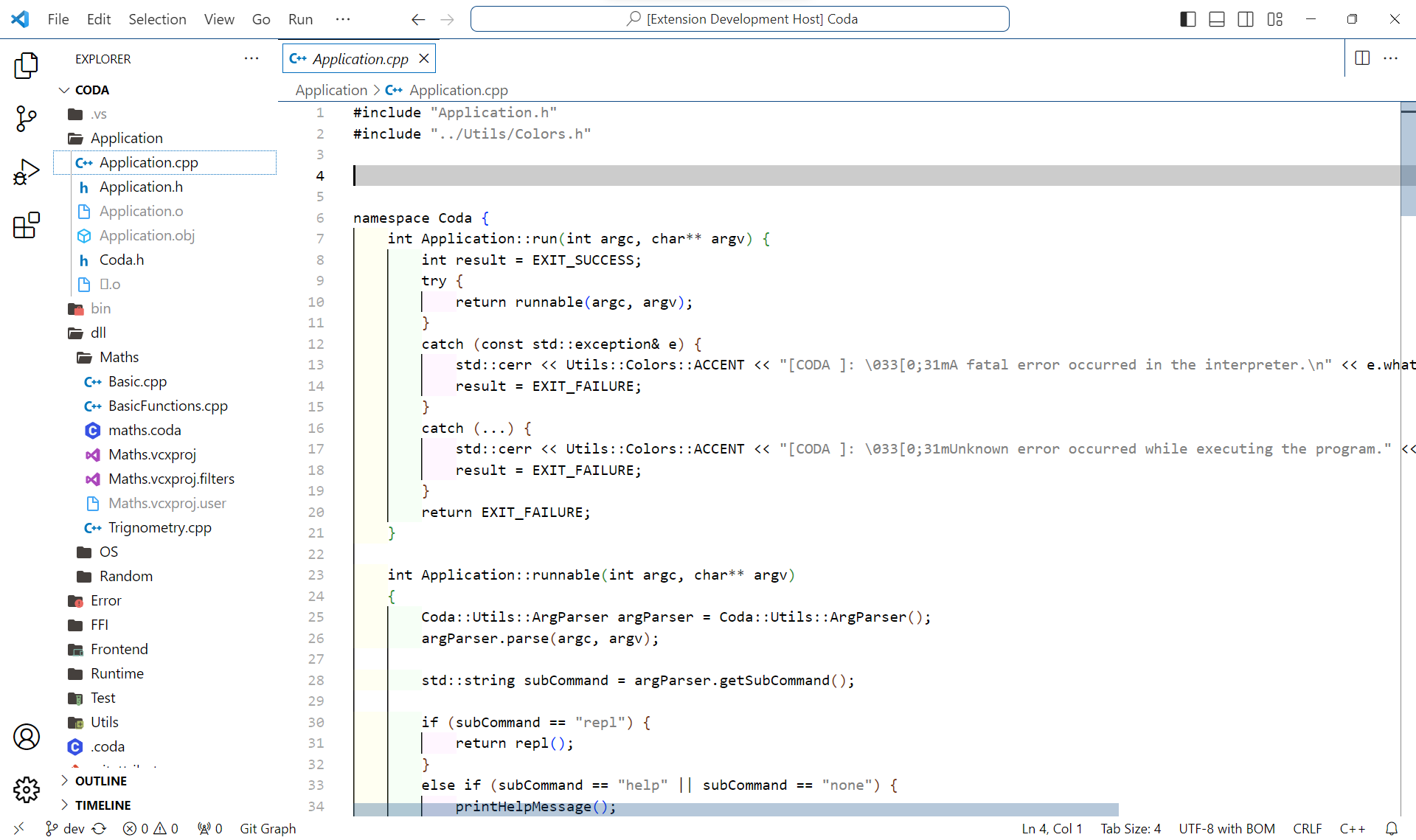Image resolution: width=1416 pixels, height=840 pixels.
Task: Open the Explorer view in activity bar
Action: (x=27, y=66)
